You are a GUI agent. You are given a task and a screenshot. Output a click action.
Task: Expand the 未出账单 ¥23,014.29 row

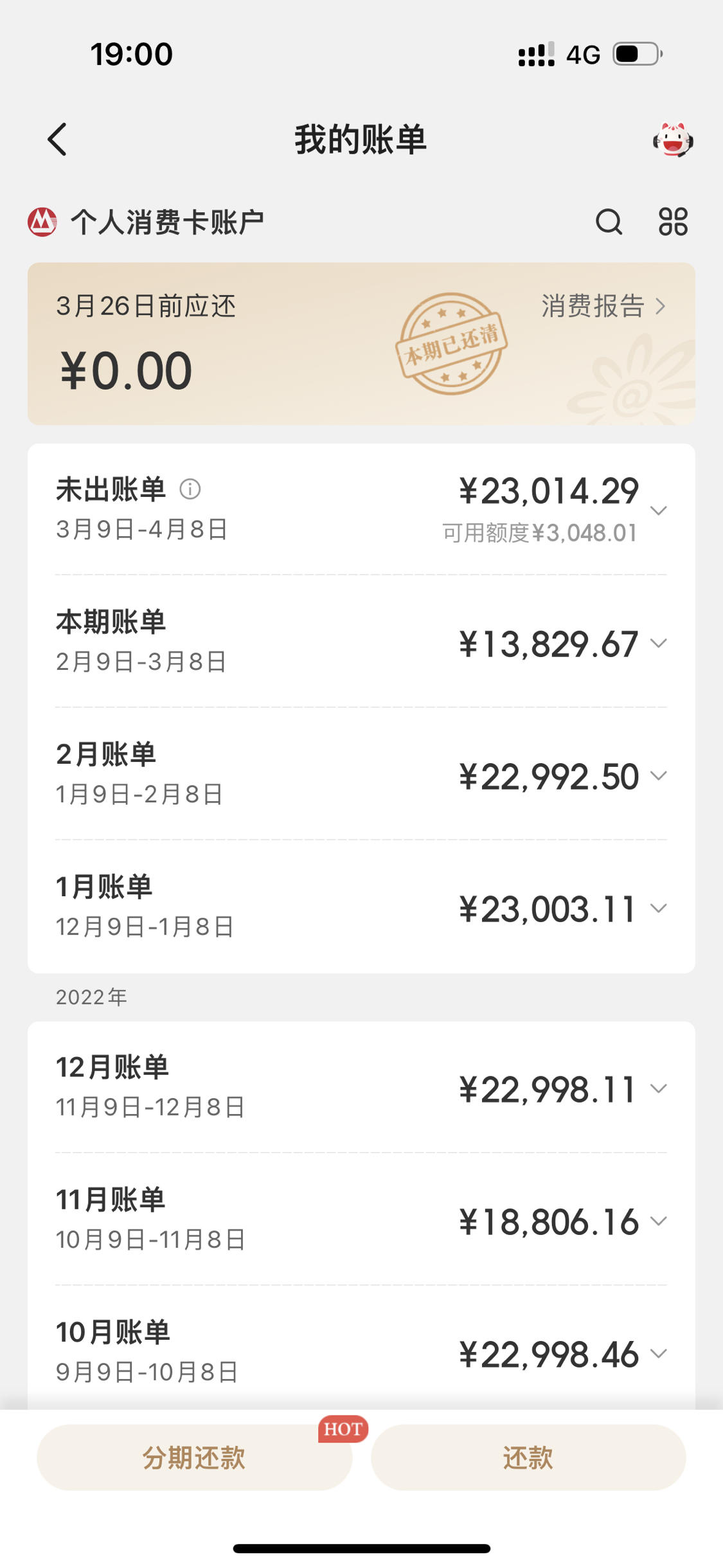(x=361, y=509)
